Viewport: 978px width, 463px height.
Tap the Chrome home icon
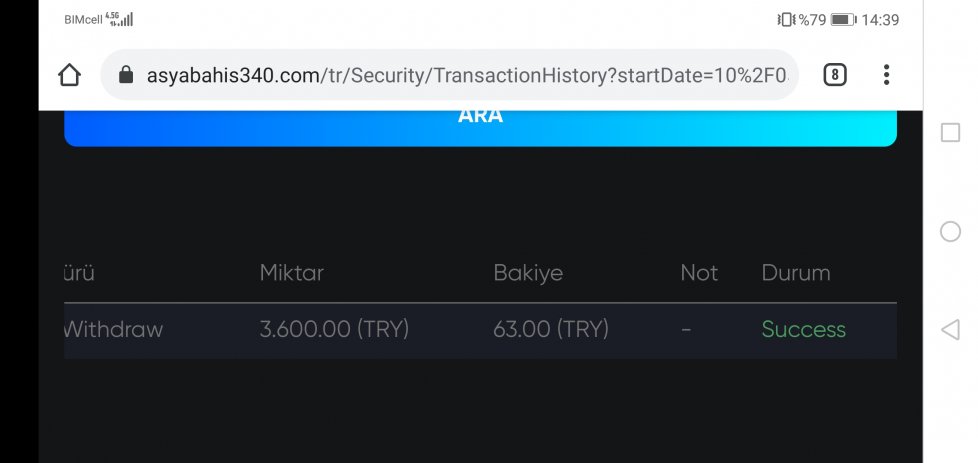69,76
